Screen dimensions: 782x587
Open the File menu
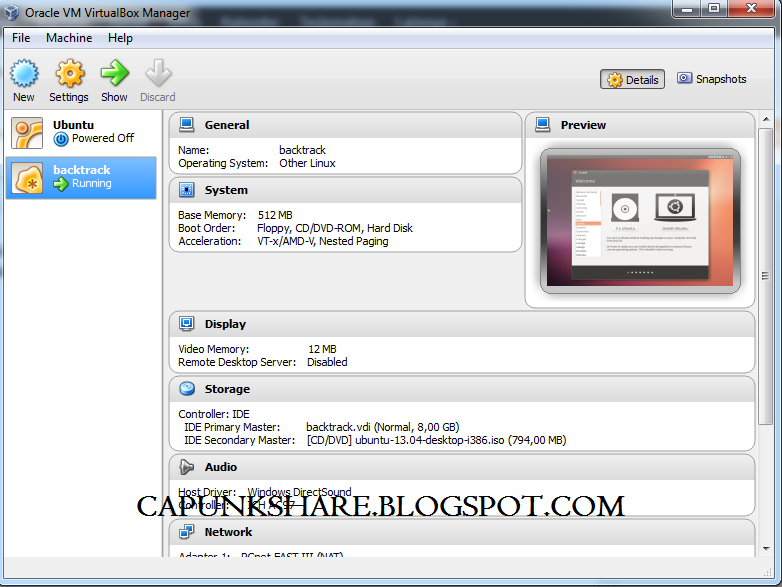pyautogui.click(x=21, y=38)
